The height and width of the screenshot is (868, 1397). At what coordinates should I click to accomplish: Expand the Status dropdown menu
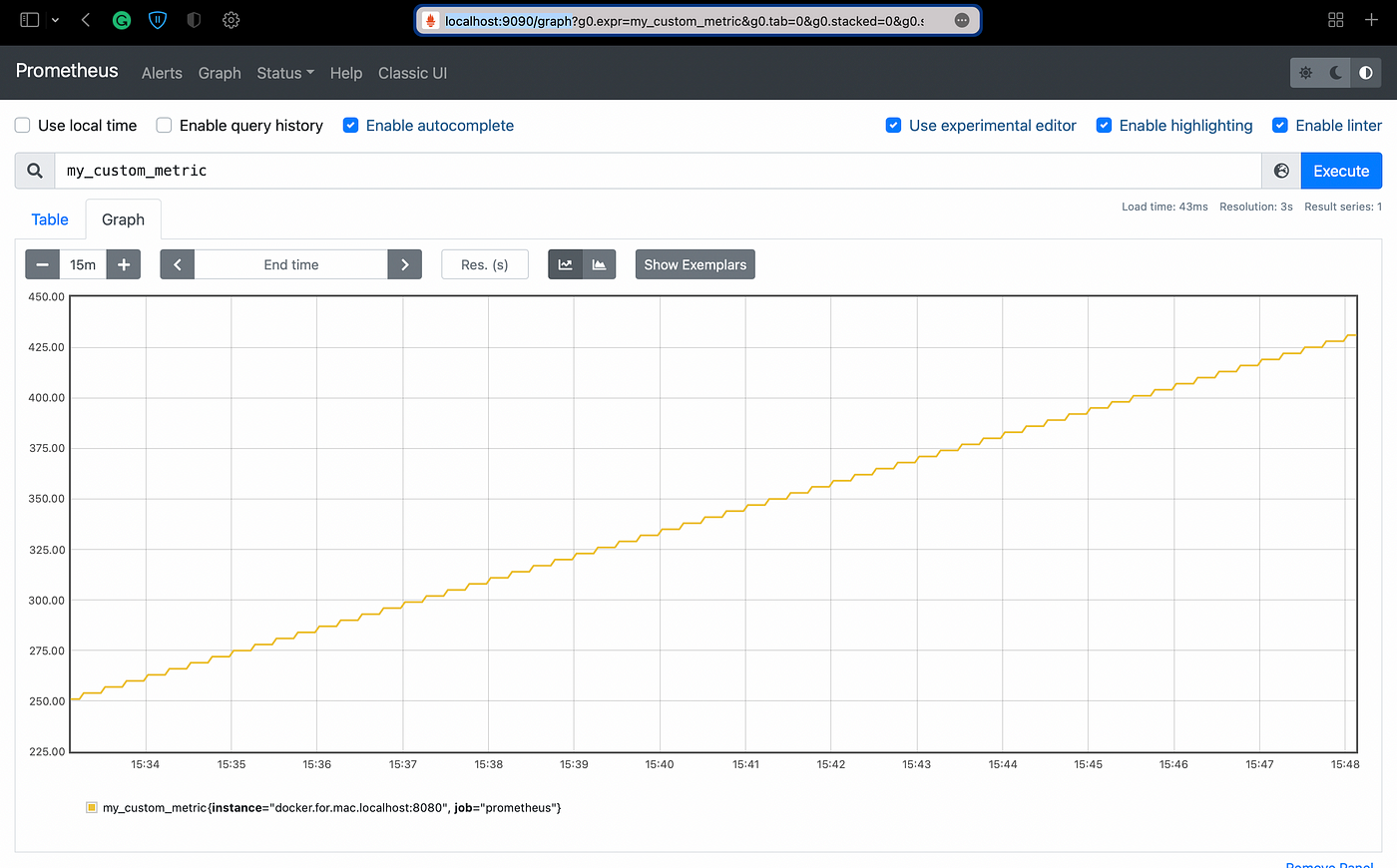pos(285,73)
